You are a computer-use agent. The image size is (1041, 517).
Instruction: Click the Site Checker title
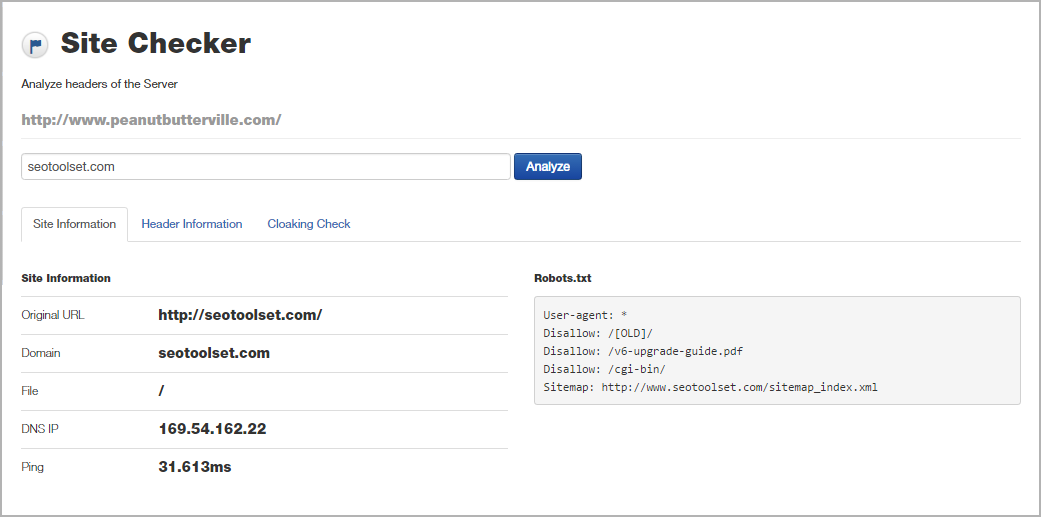pyautogui.click(x=156, y=43)
